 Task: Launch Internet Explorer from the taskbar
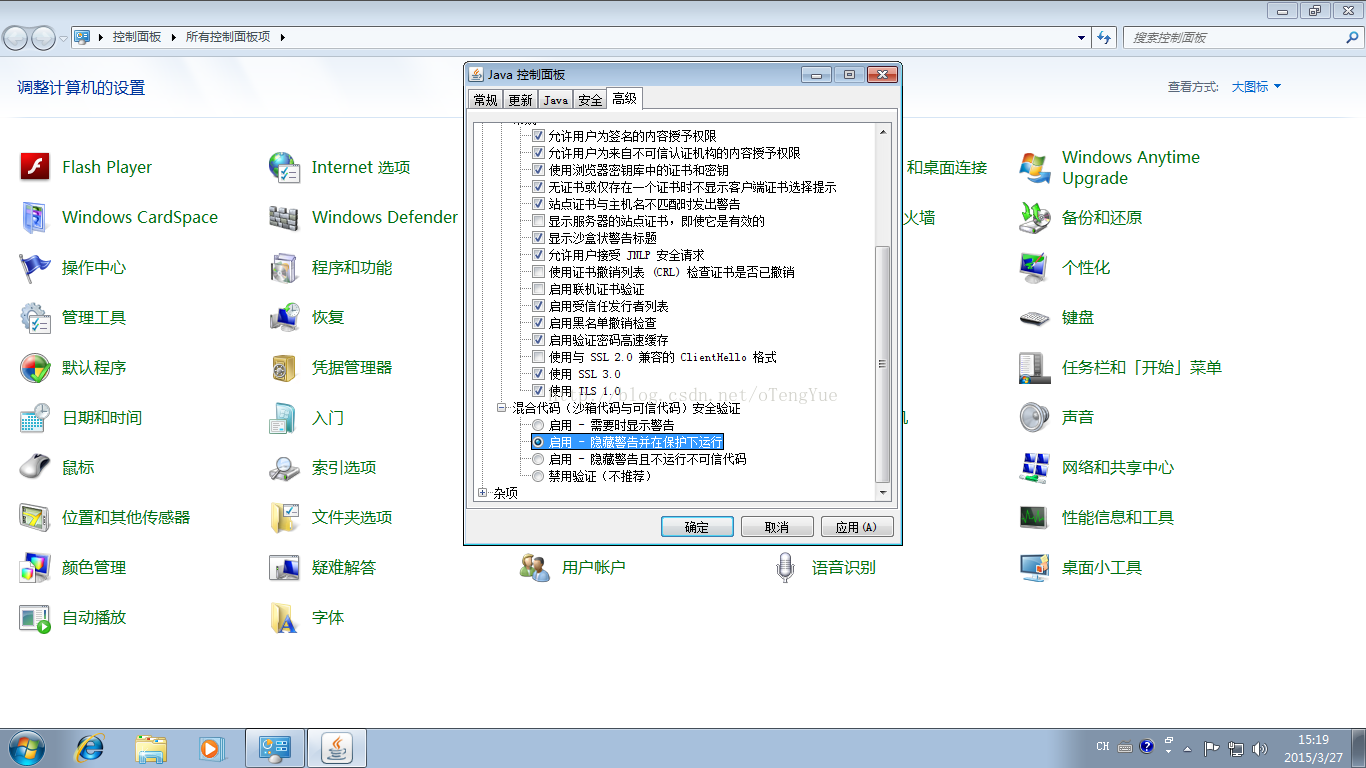[90, 747]
